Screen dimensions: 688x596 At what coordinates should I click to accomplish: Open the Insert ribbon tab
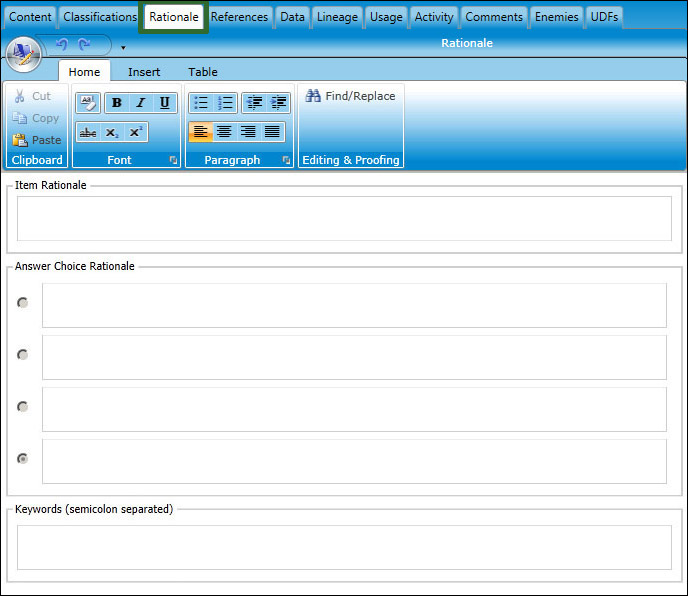coord(144,72)
